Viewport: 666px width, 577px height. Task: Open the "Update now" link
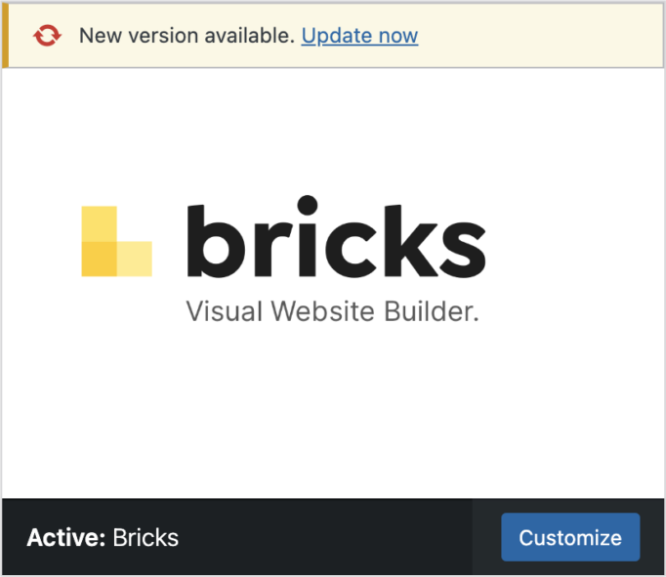[359, 36]
